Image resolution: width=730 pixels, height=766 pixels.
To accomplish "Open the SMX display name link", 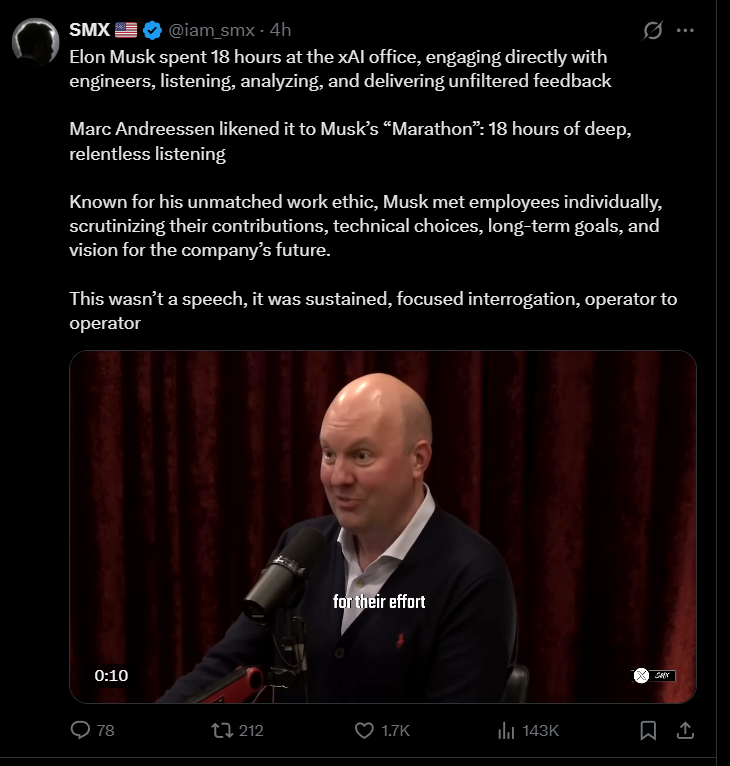I will click(89, 30).
